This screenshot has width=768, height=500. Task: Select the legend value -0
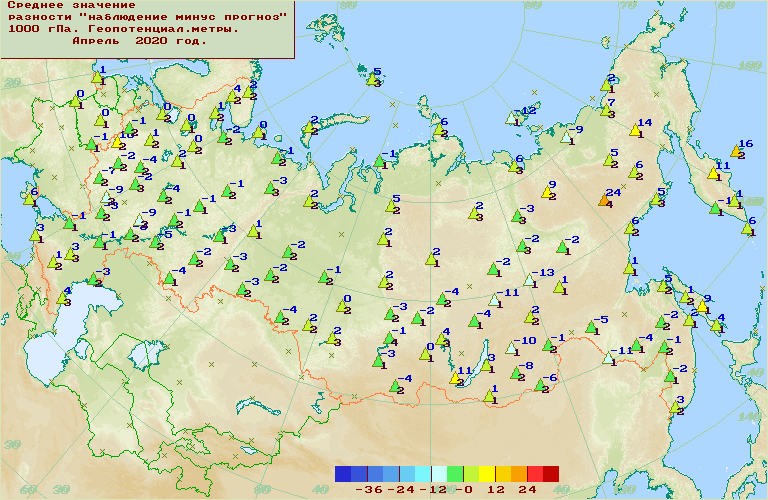[464, 490]
